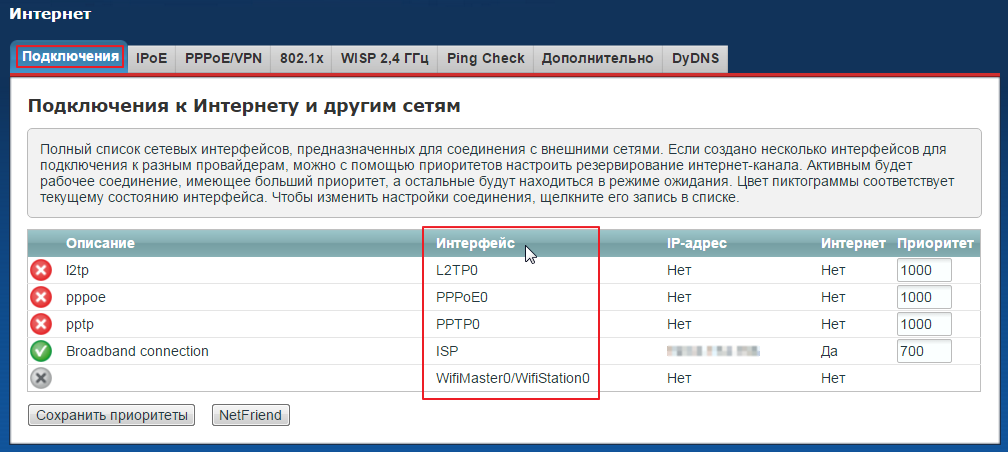Switch to the DyDNS tab
The width and height of the screenshot is (1008, 452).
click(694, 58)
